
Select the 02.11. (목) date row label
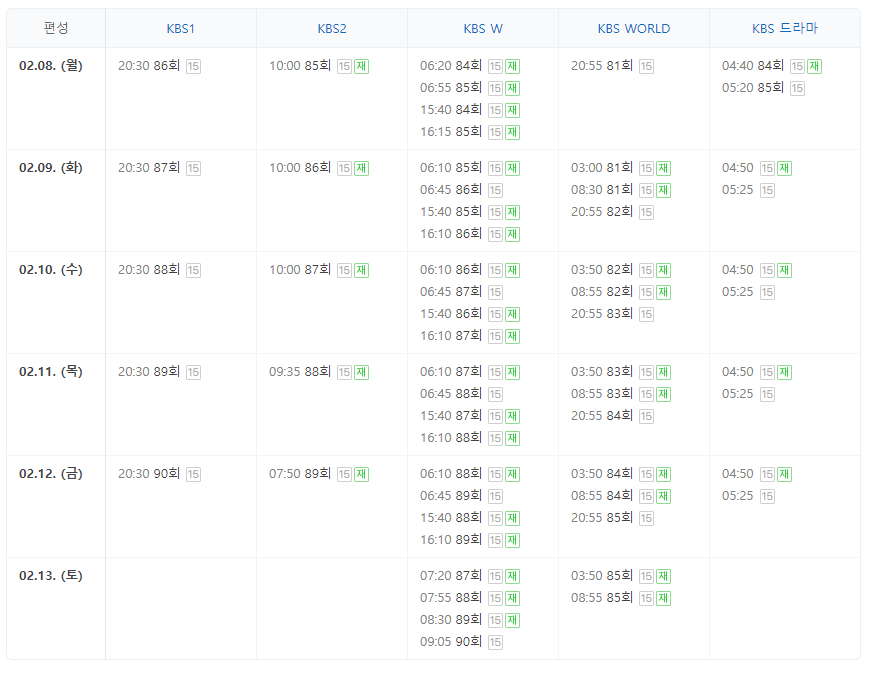(50, 372)
